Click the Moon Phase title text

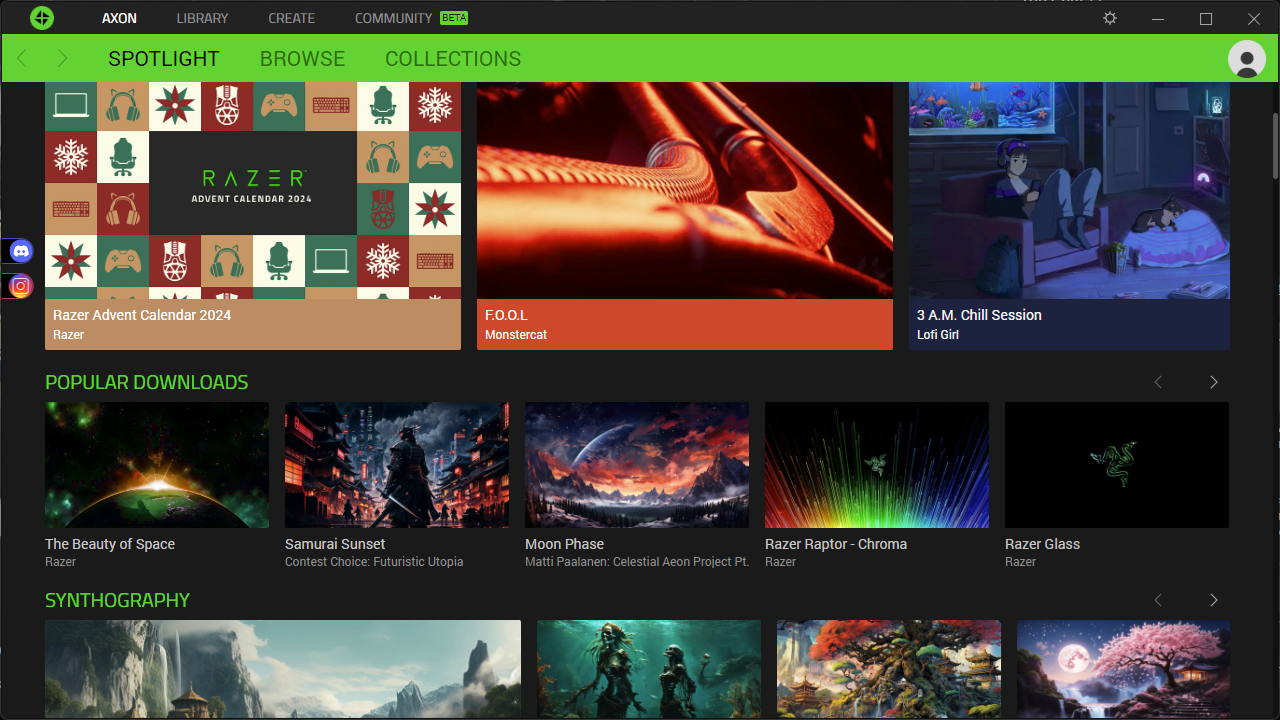565,544
